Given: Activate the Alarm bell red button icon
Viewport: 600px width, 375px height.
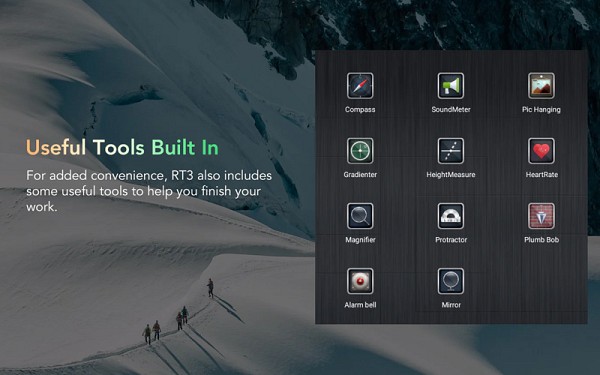Looking at the screenshot, I should [360, 281].
